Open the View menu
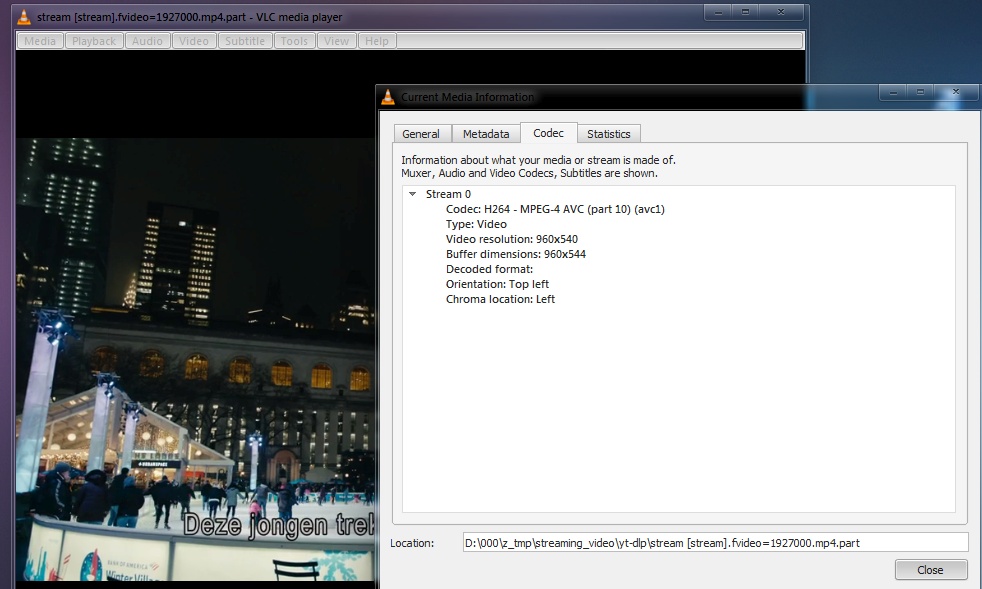 tap(336, 41)
